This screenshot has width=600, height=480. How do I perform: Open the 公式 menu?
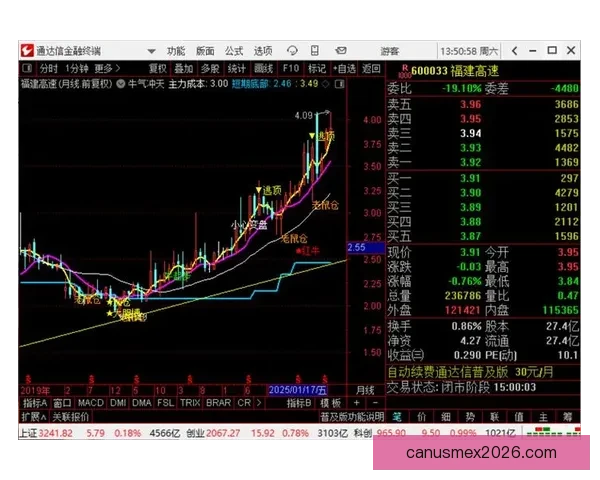pos(234,51)
